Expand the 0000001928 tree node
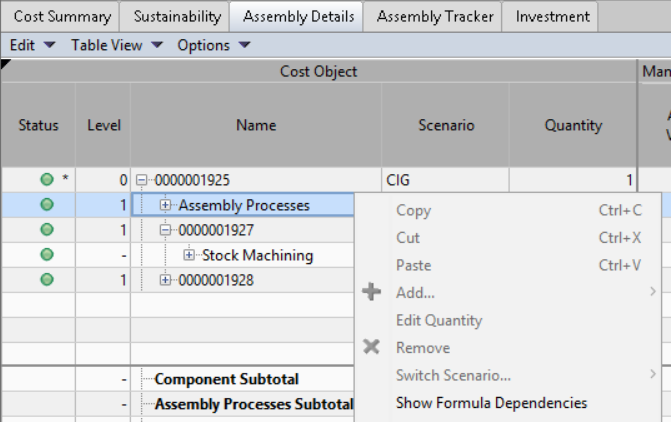Viewport: 671px width, 422px height. point(166,280)
